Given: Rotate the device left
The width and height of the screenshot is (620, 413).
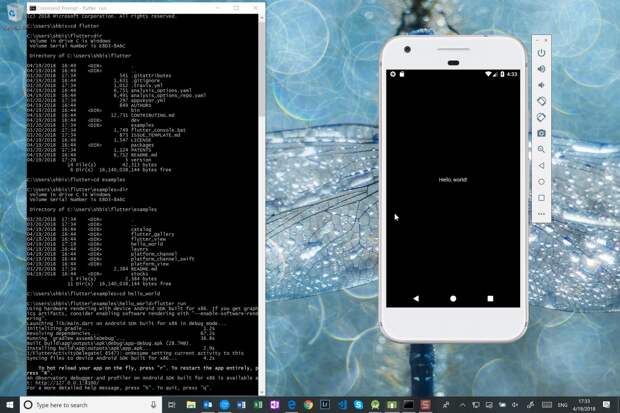Looking at the screenshot, I should [541, 100].
